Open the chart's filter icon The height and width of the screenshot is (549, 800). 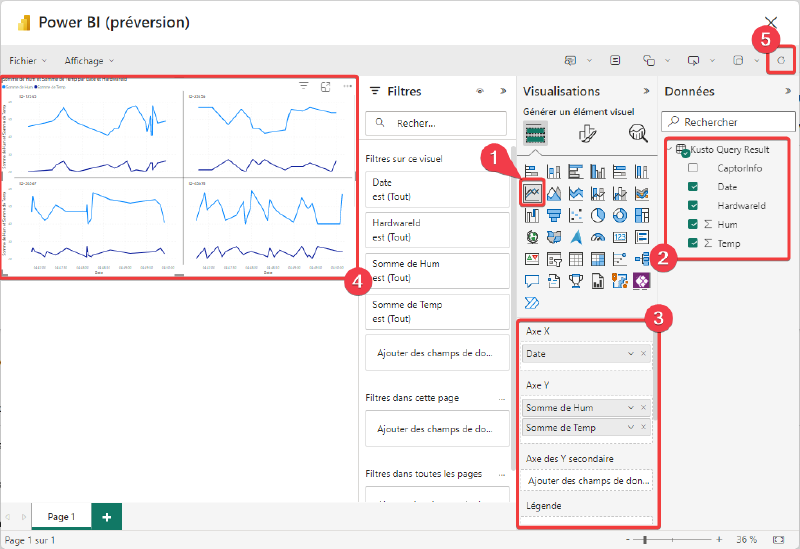[x=304, y=86]
